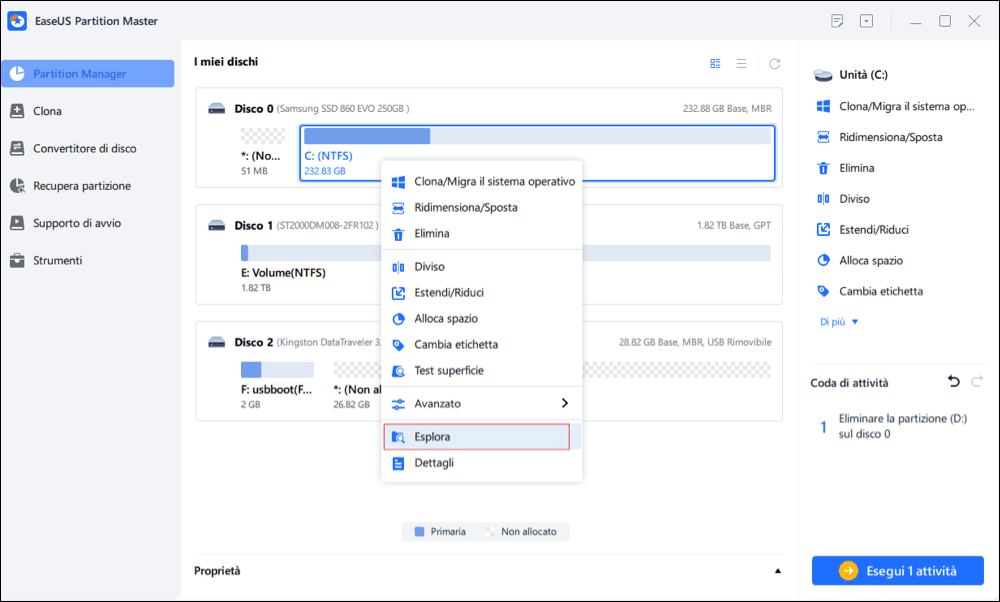Click the Non allocato legend swatch

[x=490, y=531]
